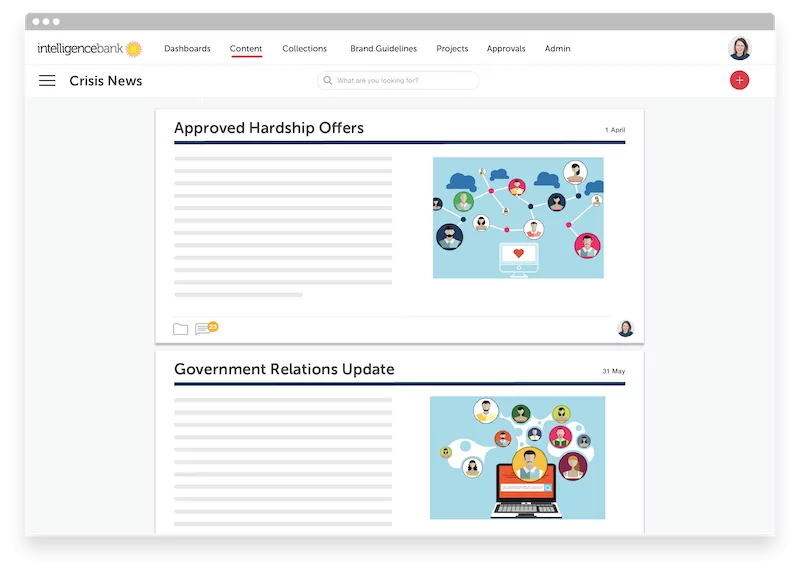Click the '31 May' date label
Screen dimensions: 800x572
click(x=613, y=371)
